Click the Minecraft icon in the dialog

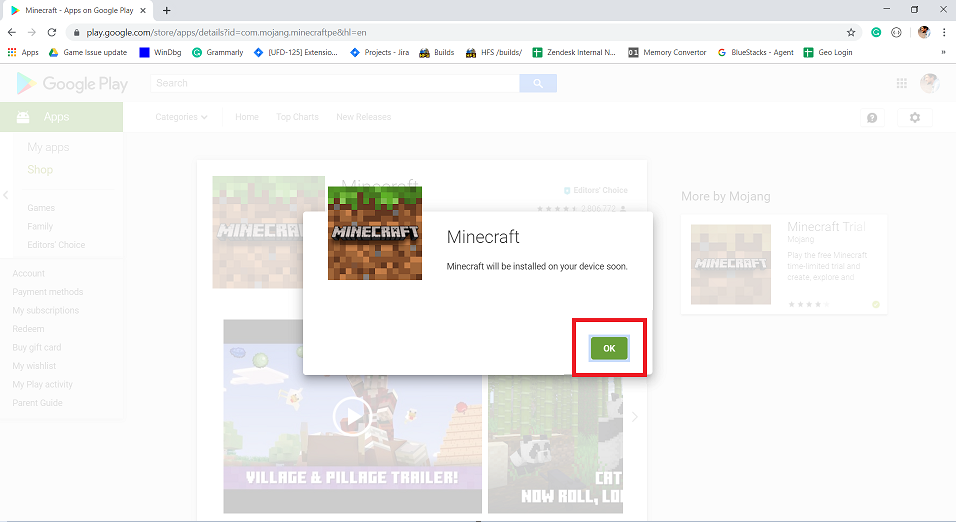(x=375, y=233)
